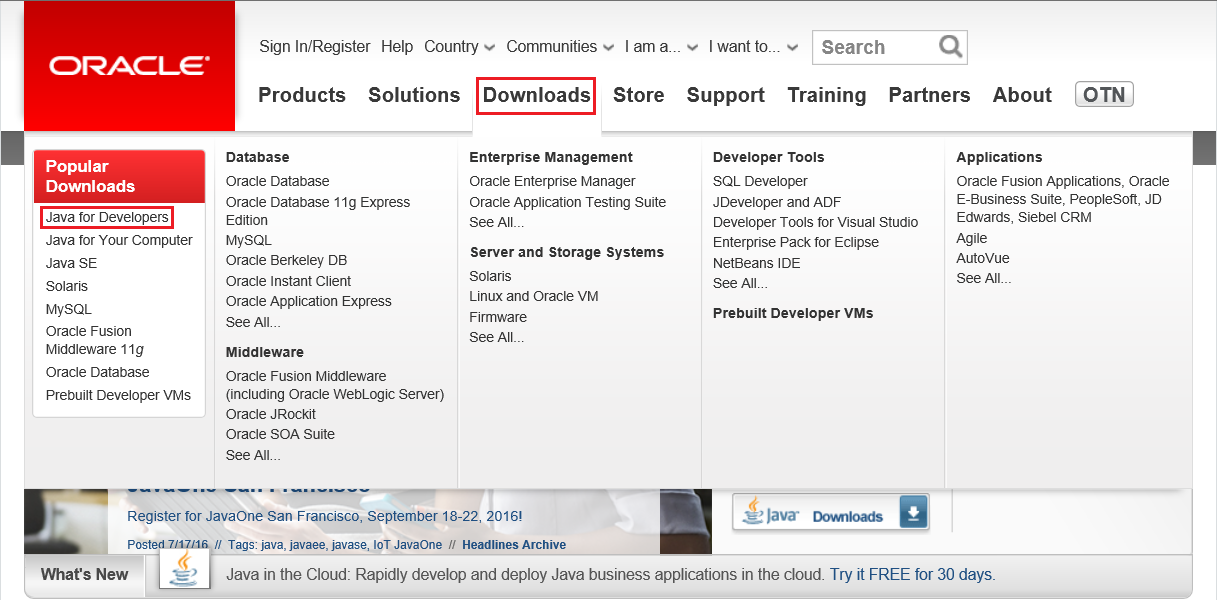Expand the "I want to..." dropdown
The height and width of the screenshot is (600, 1217).
(x=753, y=46)
